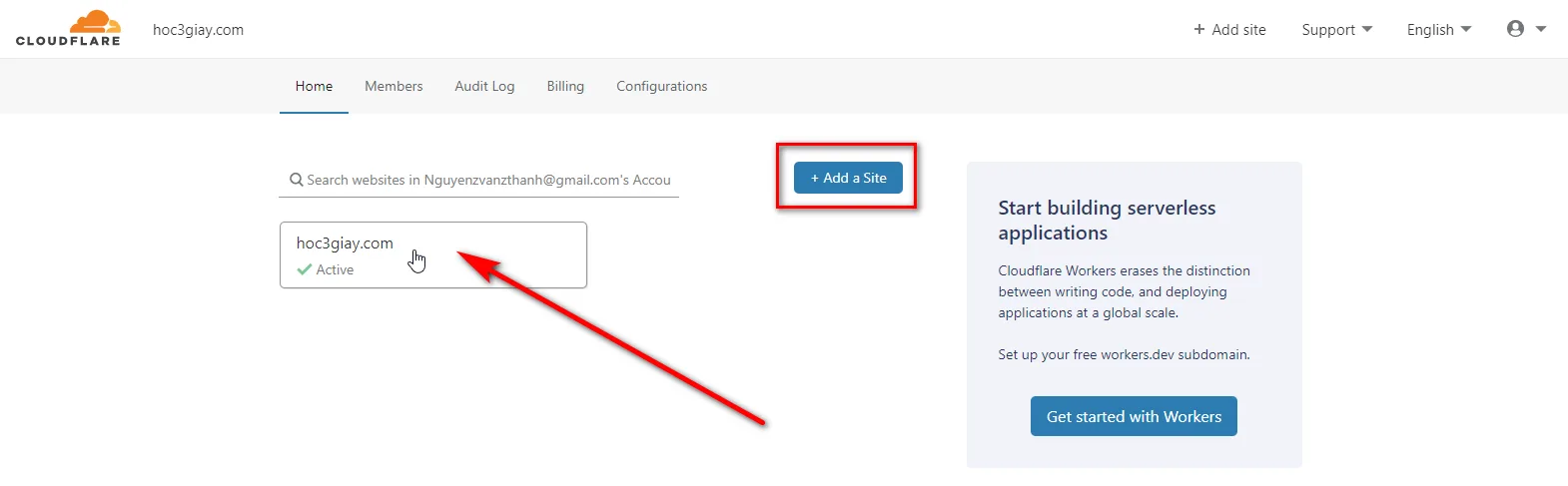
Task: Click the Cloudflare logo
Action: [68, 28]
